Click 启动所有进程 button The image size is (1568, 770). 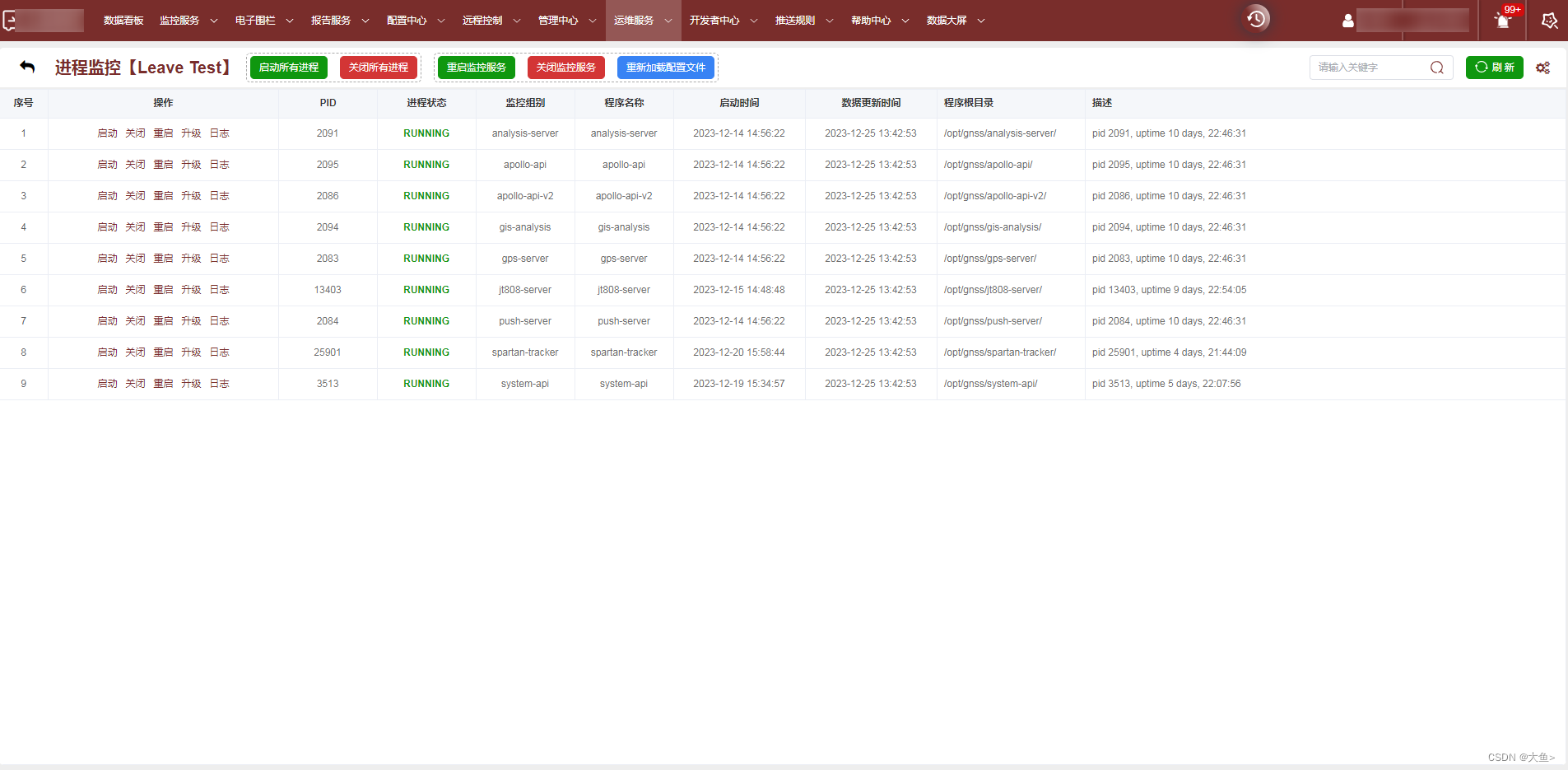coord(289,68)
